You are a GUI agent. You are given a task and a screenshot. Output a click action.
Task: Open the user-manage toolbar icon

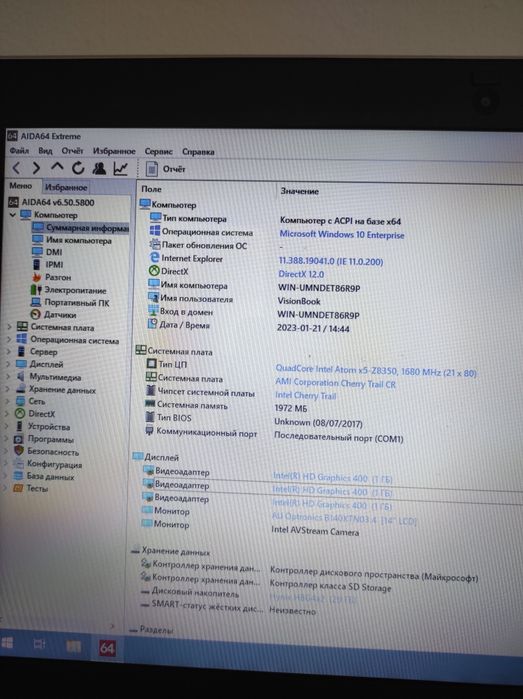tap(99, 168)
